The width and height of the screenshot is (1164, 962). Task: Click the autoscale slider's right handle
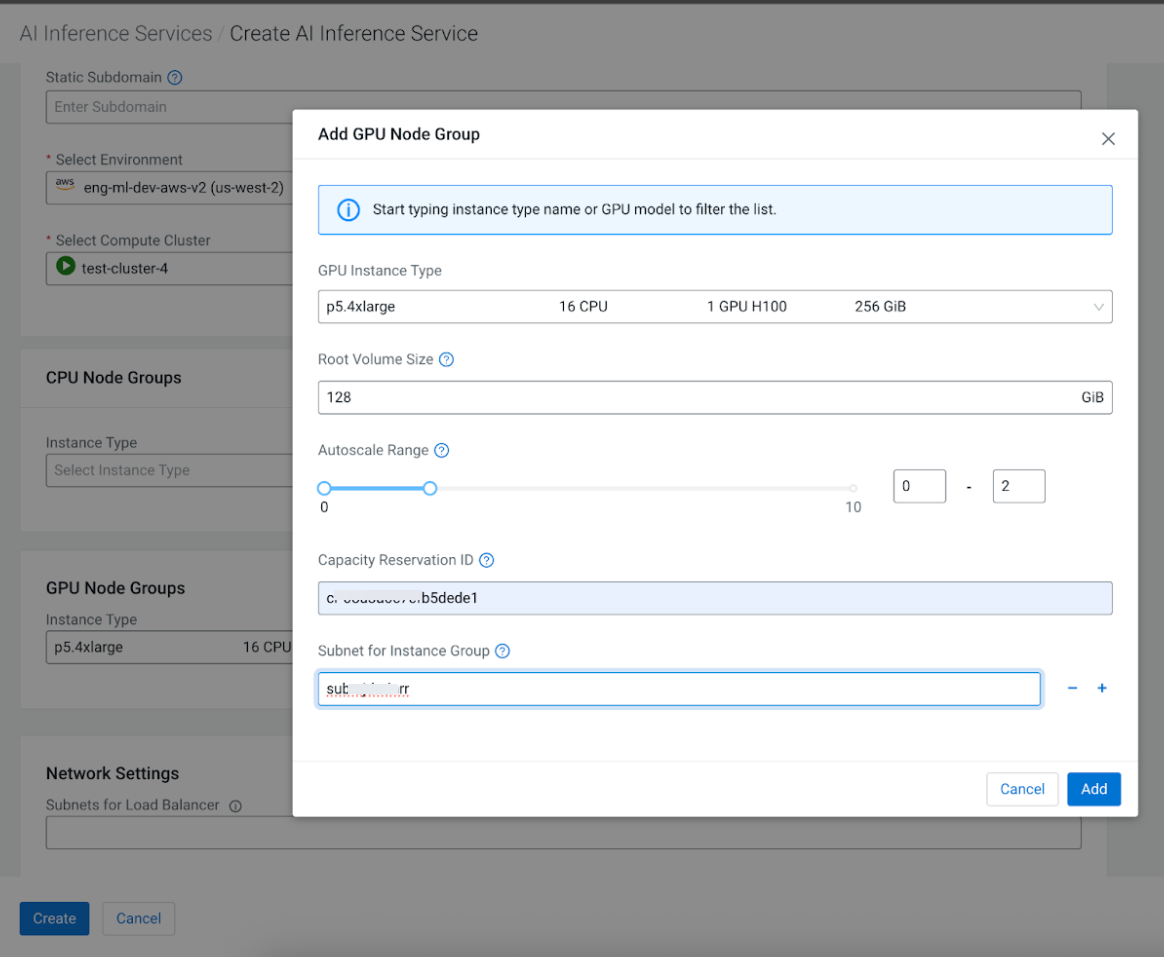pyautogui.click(x=430, y=488)
